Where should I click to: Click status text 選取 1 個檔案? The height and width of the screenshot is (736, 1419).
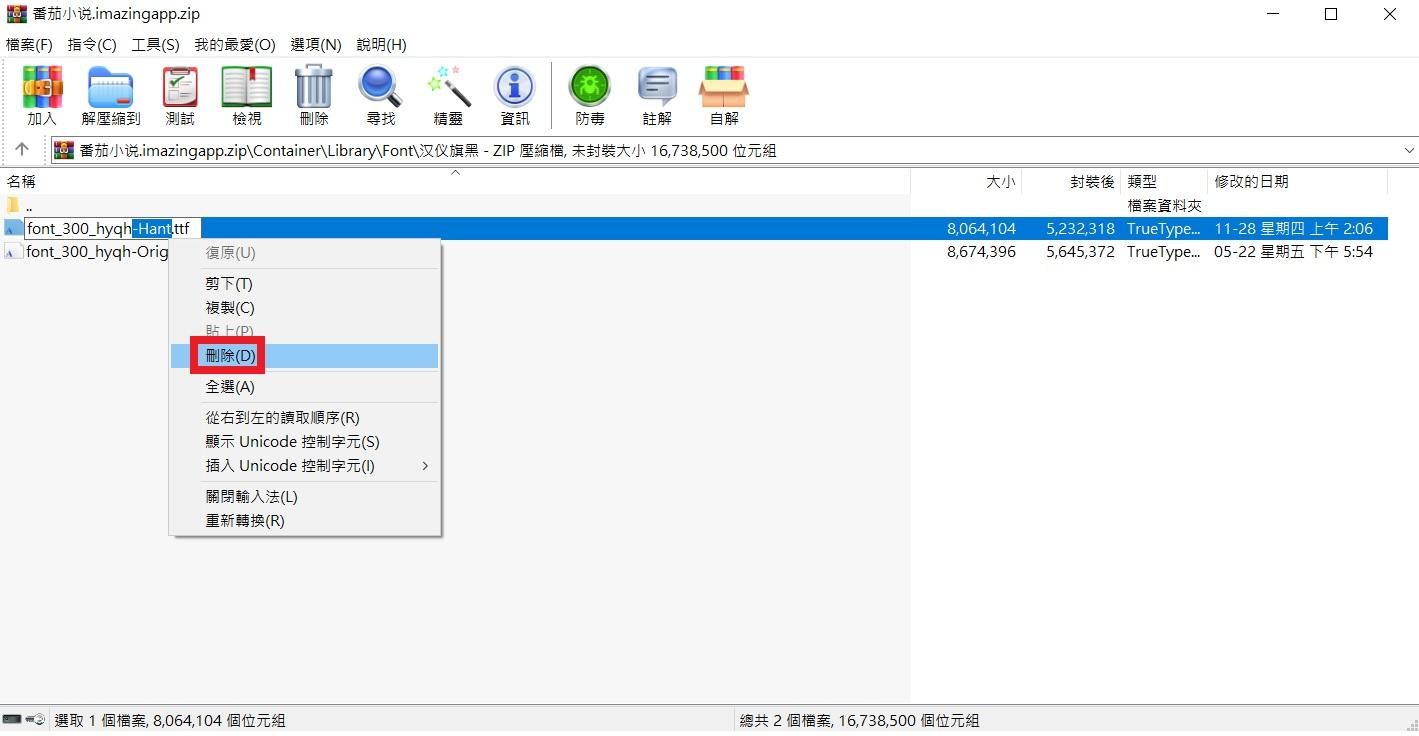pos(101,720)
